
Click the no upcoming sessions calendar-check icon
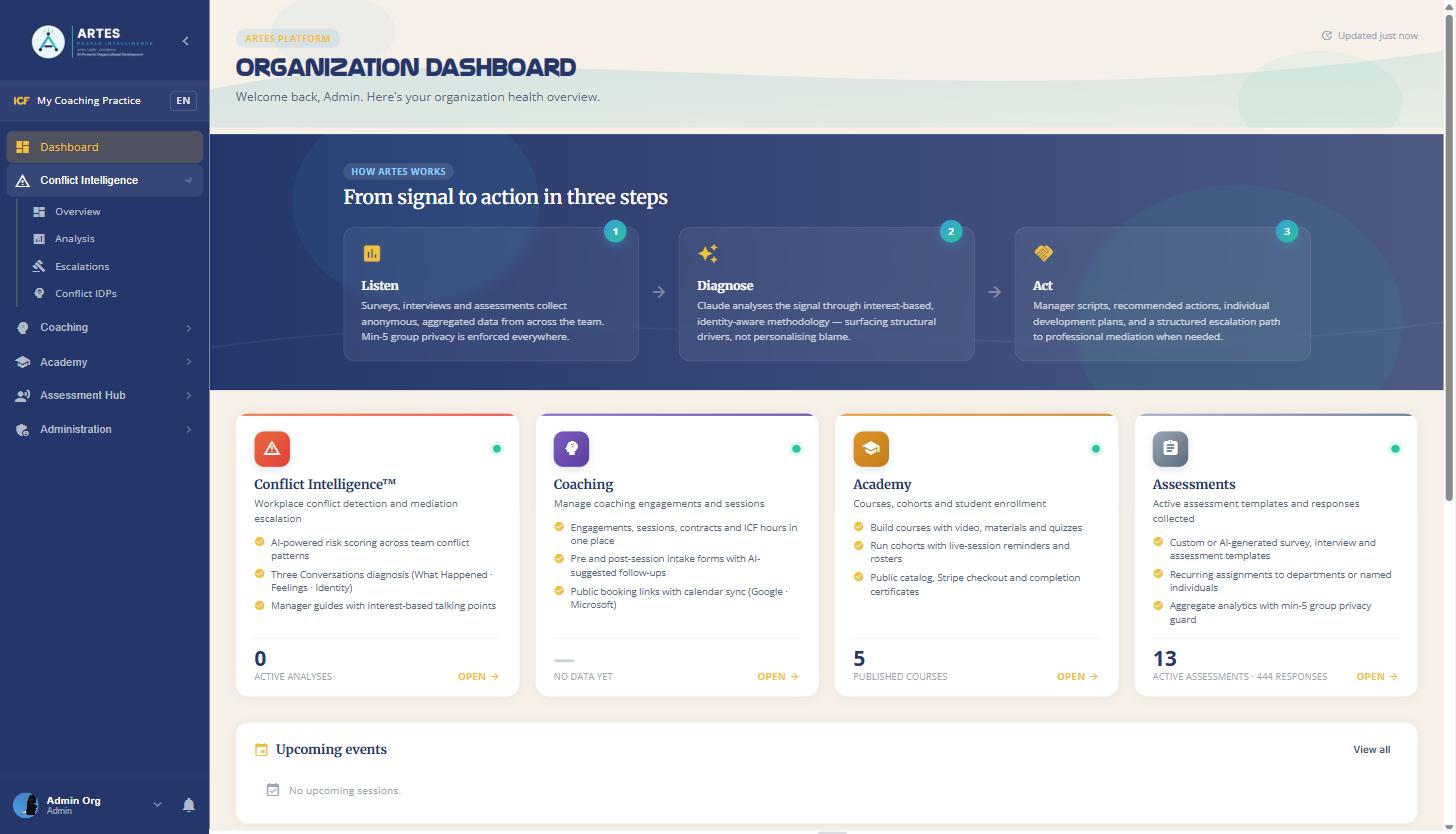[273, 790]
